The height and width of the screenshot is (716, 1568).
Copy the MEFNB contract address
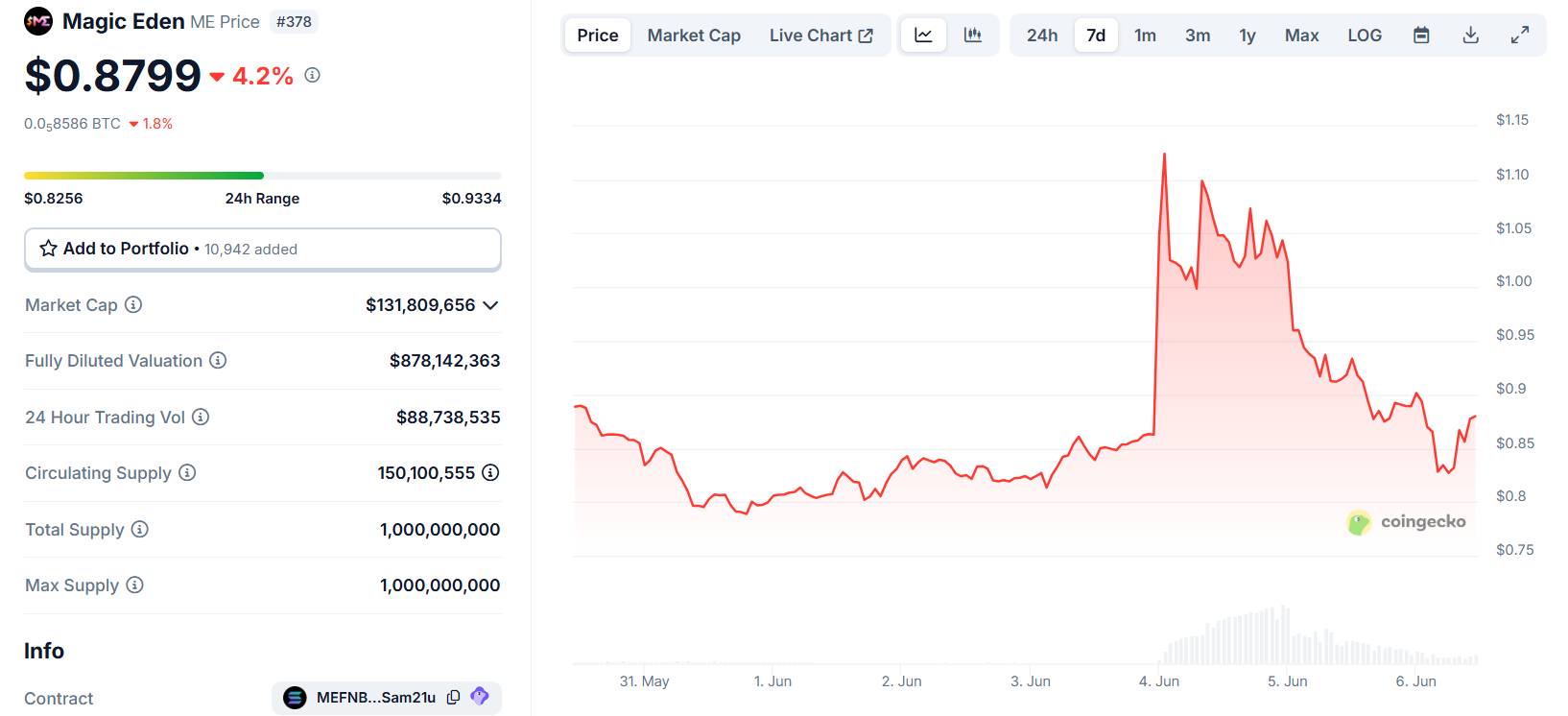[x=454, y=698]
